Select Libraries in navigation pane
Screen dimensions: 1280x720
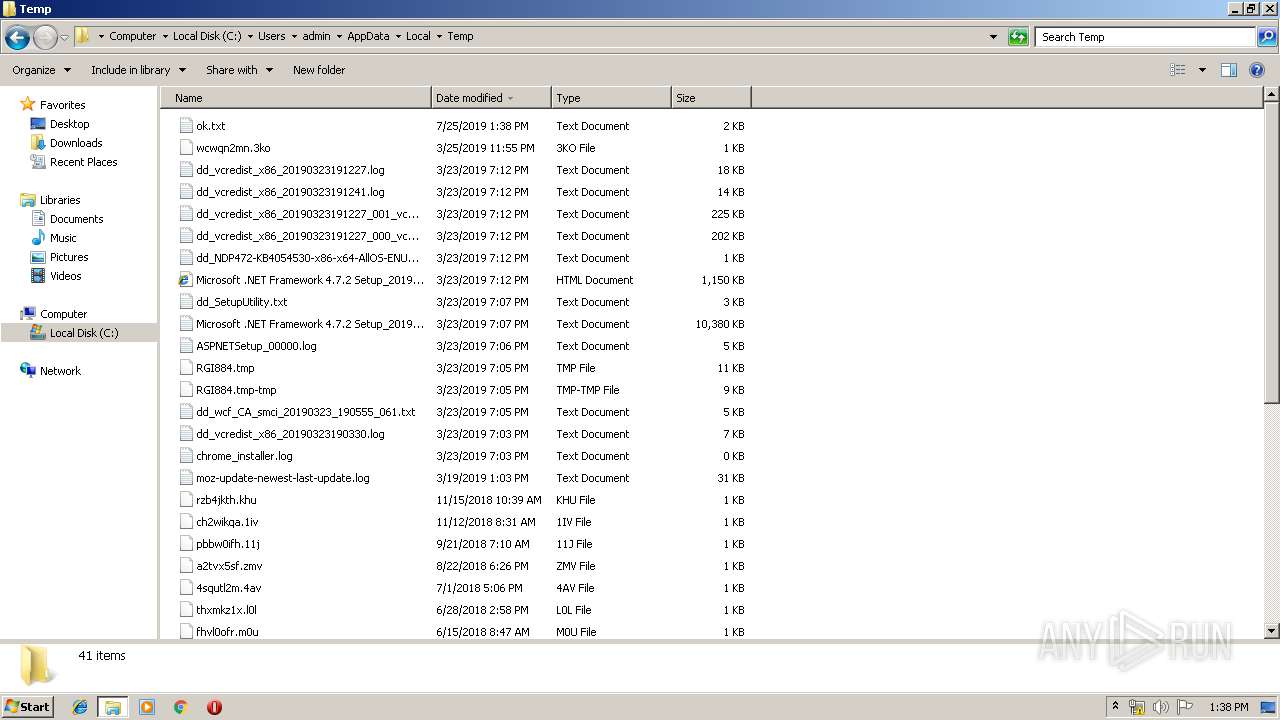60,200
